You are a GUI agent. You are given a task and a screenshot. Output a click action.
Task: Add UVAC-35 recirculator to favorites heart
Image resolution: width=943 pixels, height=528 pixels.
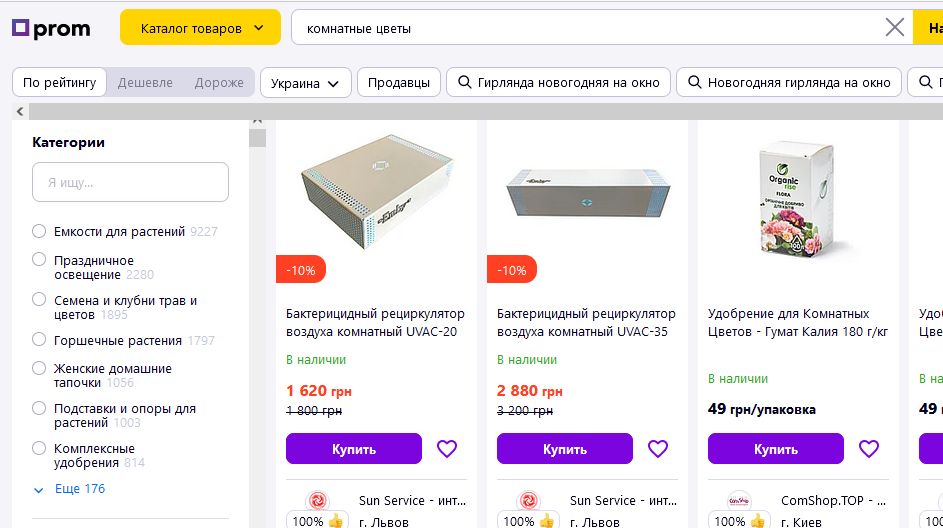pyautogui.click(x=658, y=449)
